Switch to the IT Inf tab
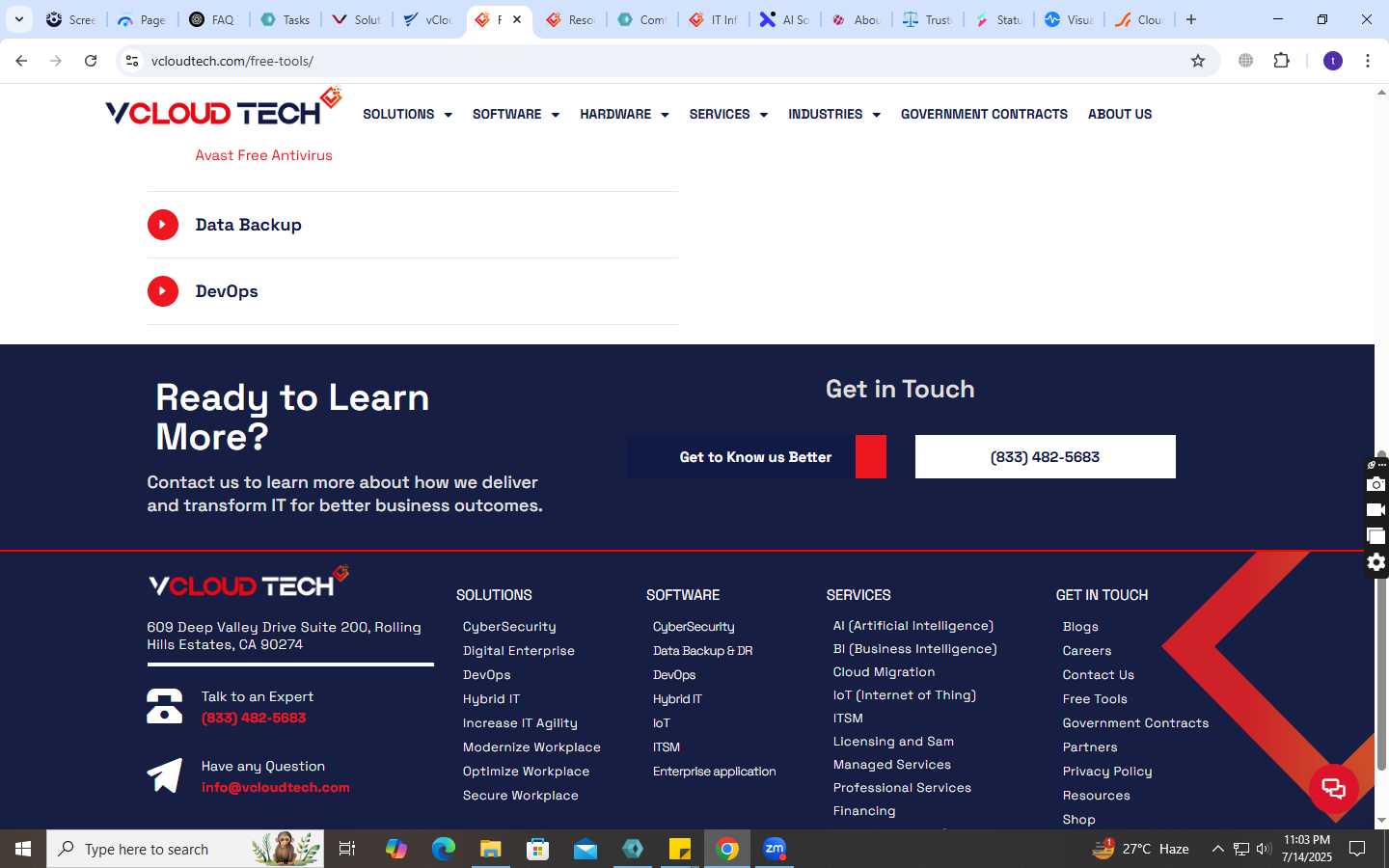Screen dimensions: 1389x868 pos(714,19)
